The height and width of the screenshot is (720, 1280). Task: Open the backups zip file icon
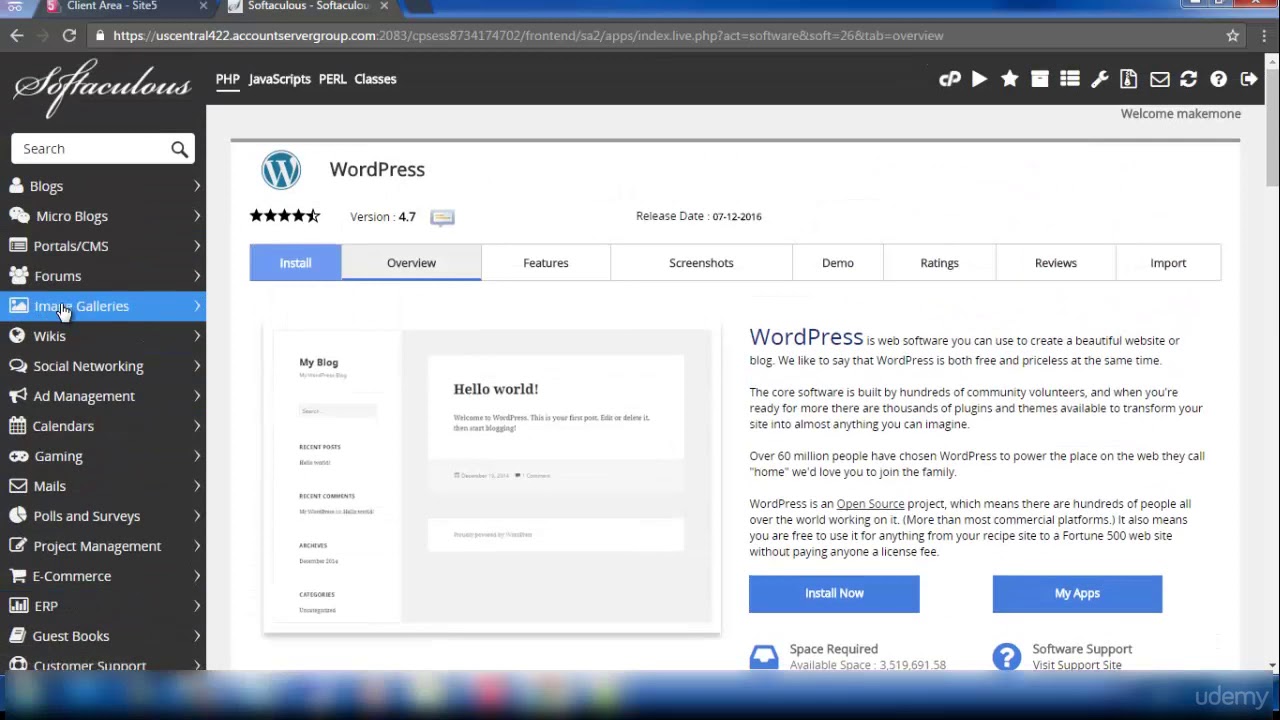pyautogui.click(x=1129, y=79)
